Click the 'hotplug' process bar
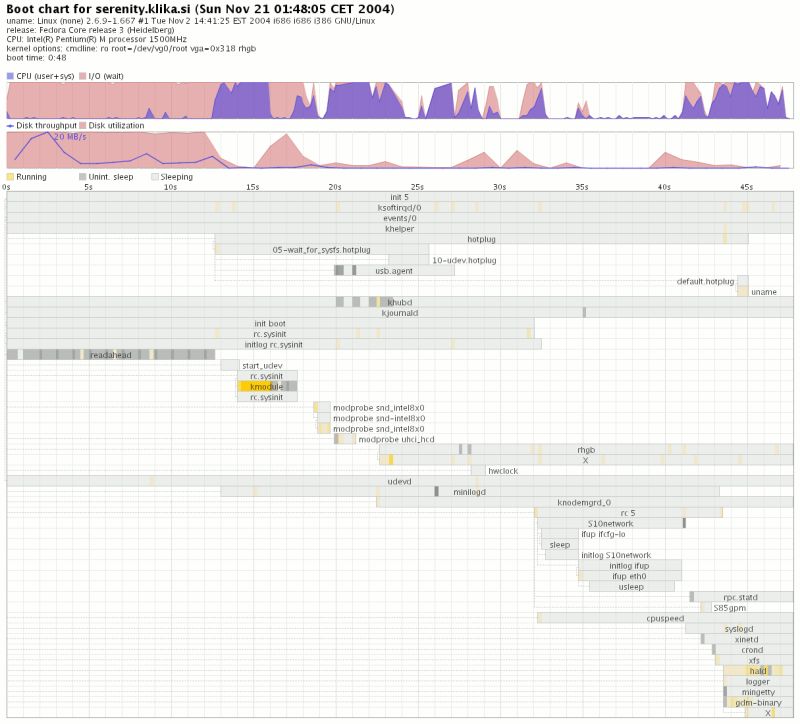This screenshot has width=800, height=724. [481, 239]
